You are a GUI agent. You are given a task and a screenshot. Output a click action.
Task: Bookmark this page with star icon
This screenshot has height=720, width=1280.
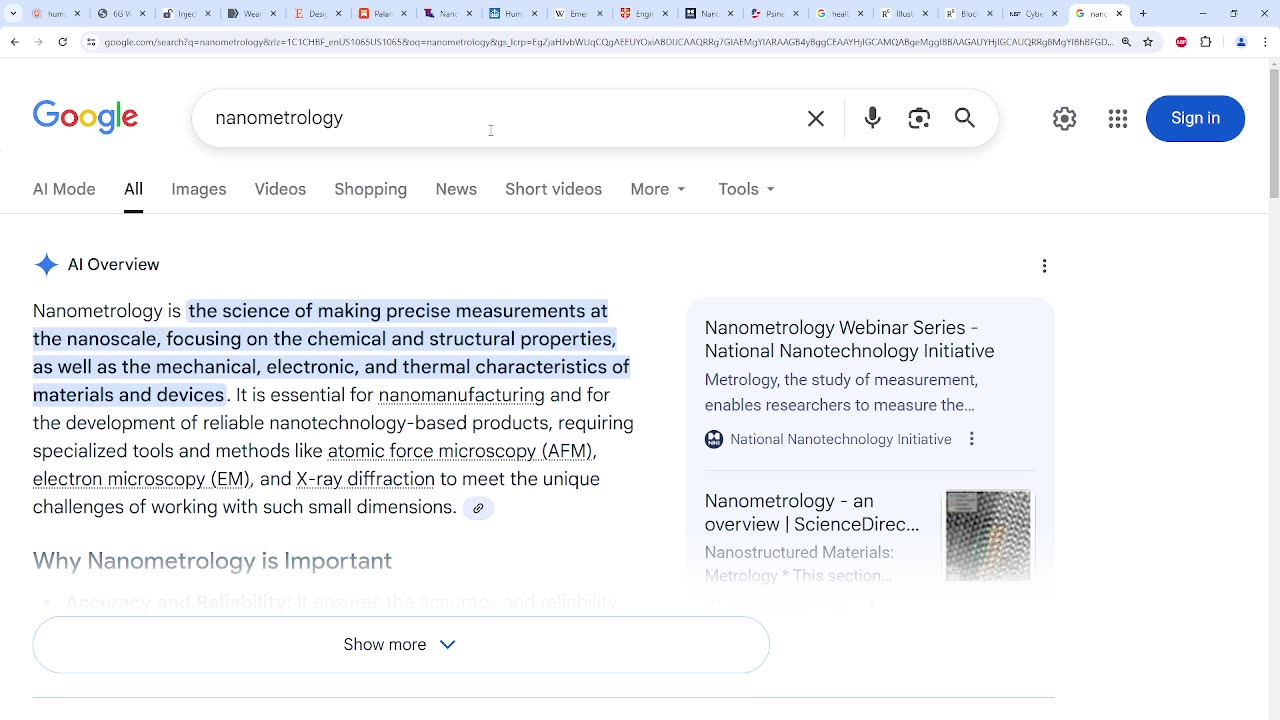(x=1148, y=42)
